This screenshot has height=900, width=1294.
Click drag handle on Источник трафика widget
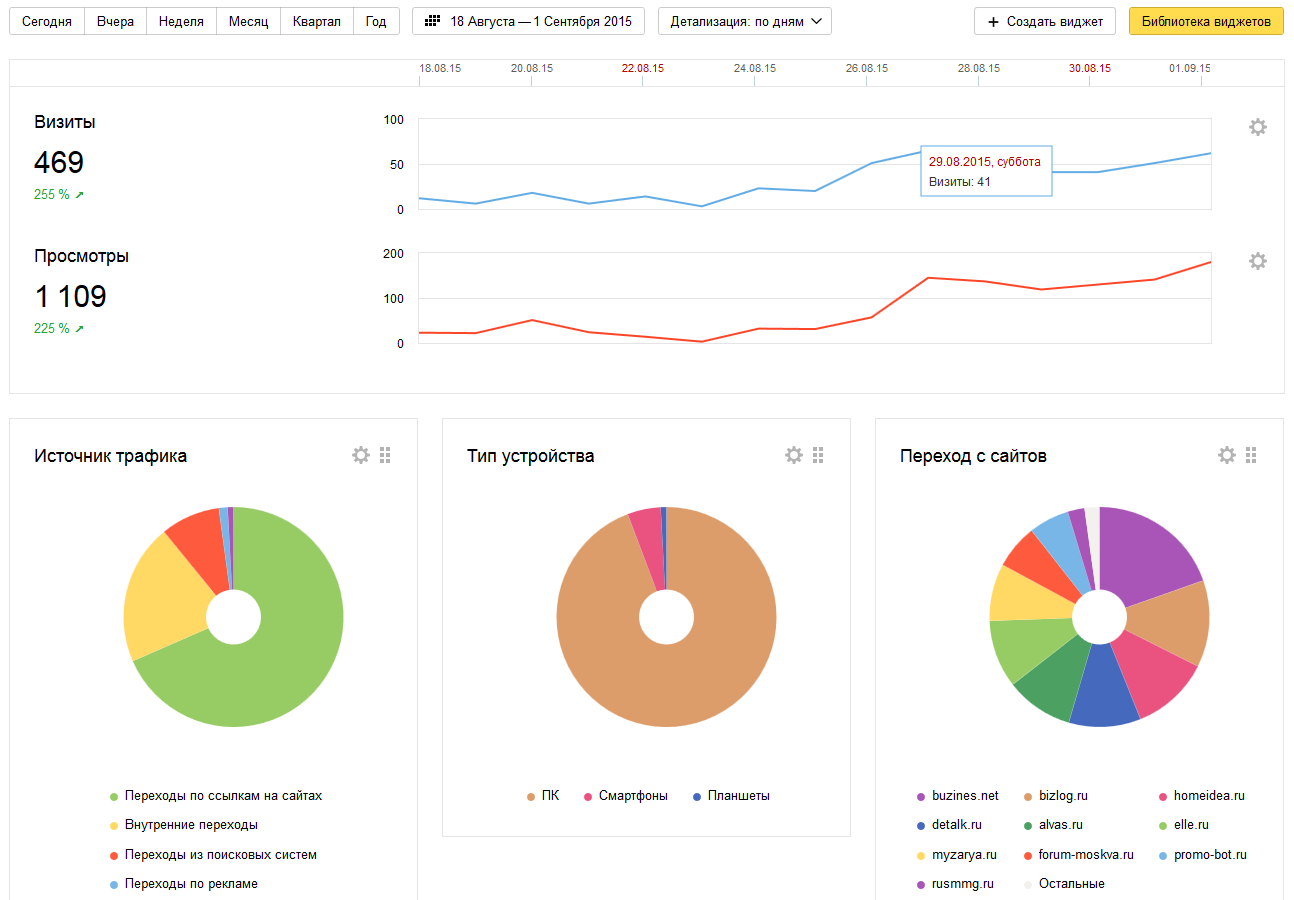[x=386, y=455]
